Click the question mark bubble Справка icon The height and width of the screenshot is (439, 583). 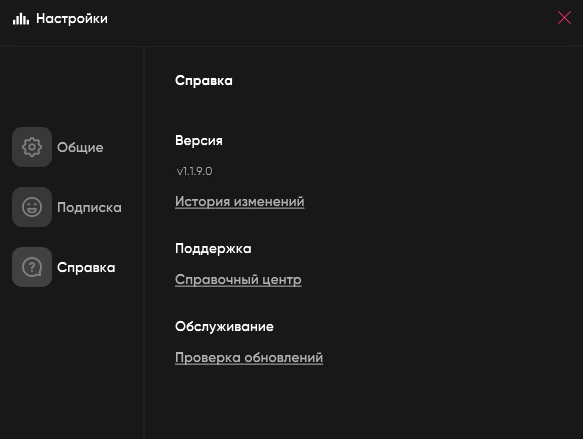[32, 267]
